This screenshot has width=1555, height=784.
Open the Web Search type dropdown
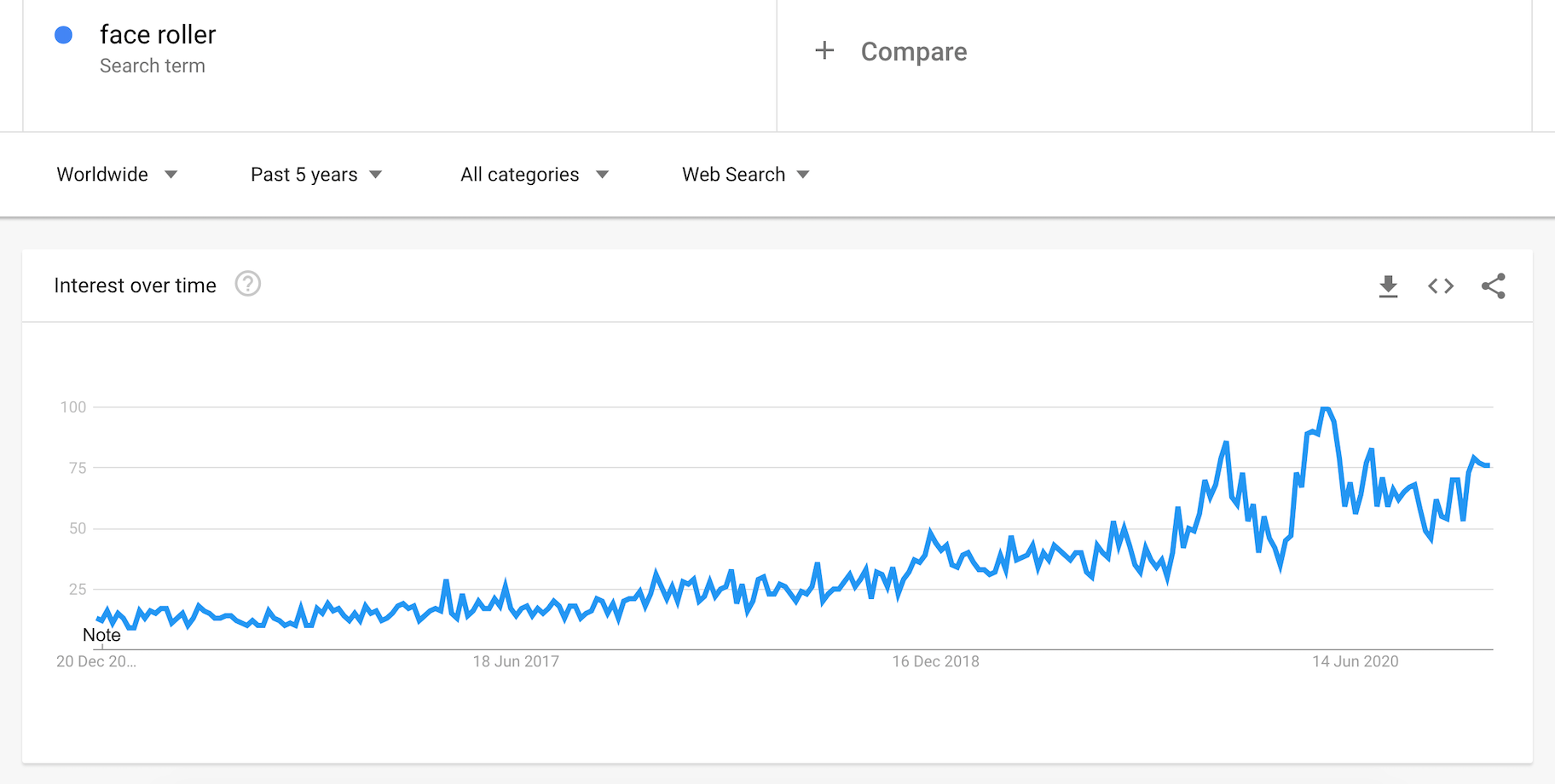[x=745, y=175]
